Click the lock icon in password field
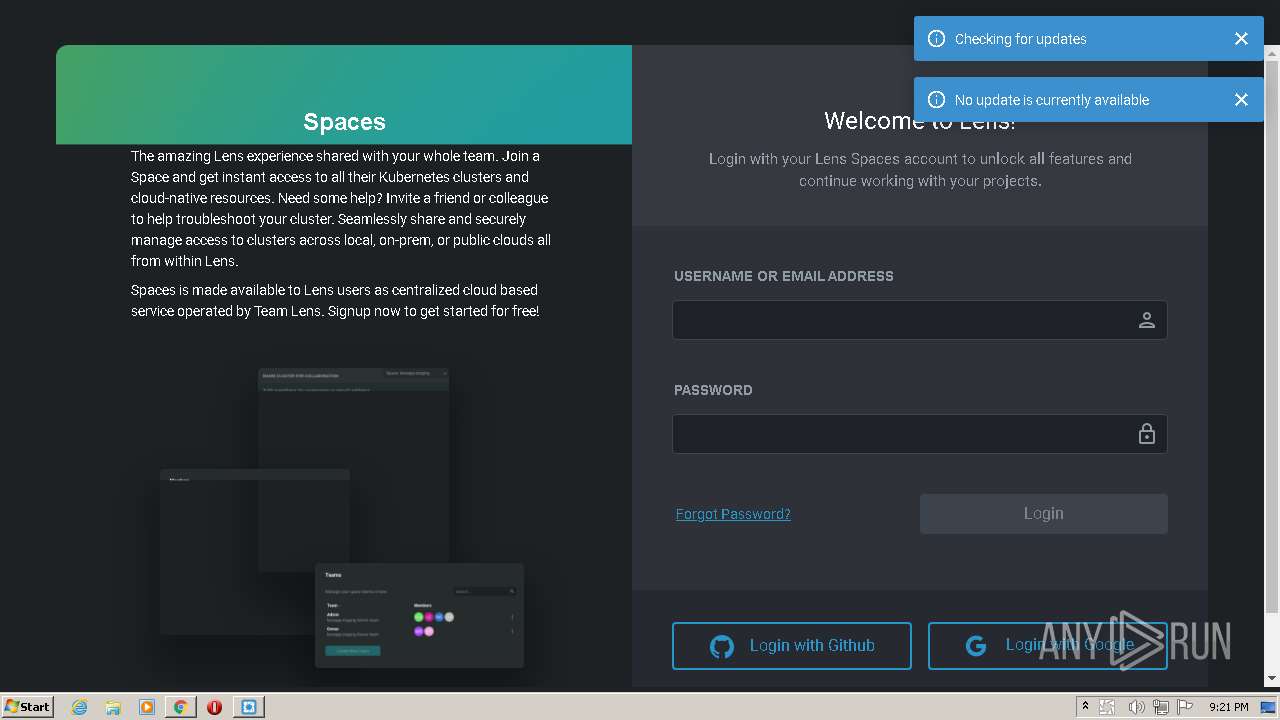 click(x=1147, y=434)
